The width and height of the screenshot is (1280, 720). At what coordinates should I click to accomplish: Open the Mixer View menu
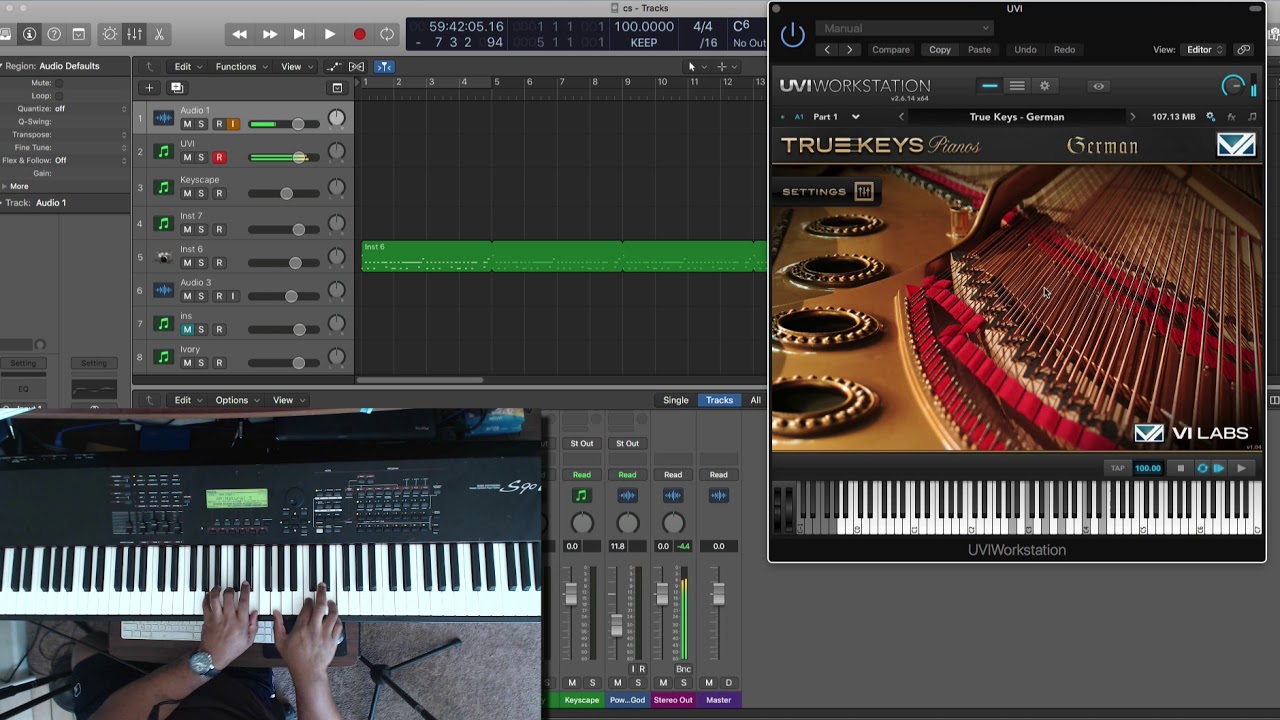coord(287,400)
